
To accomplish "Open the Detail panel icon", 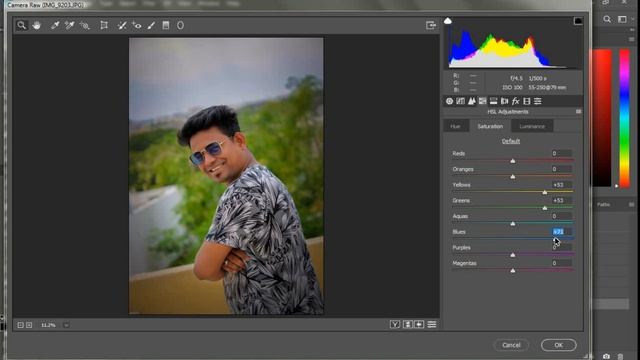I will tap(471, 101).
